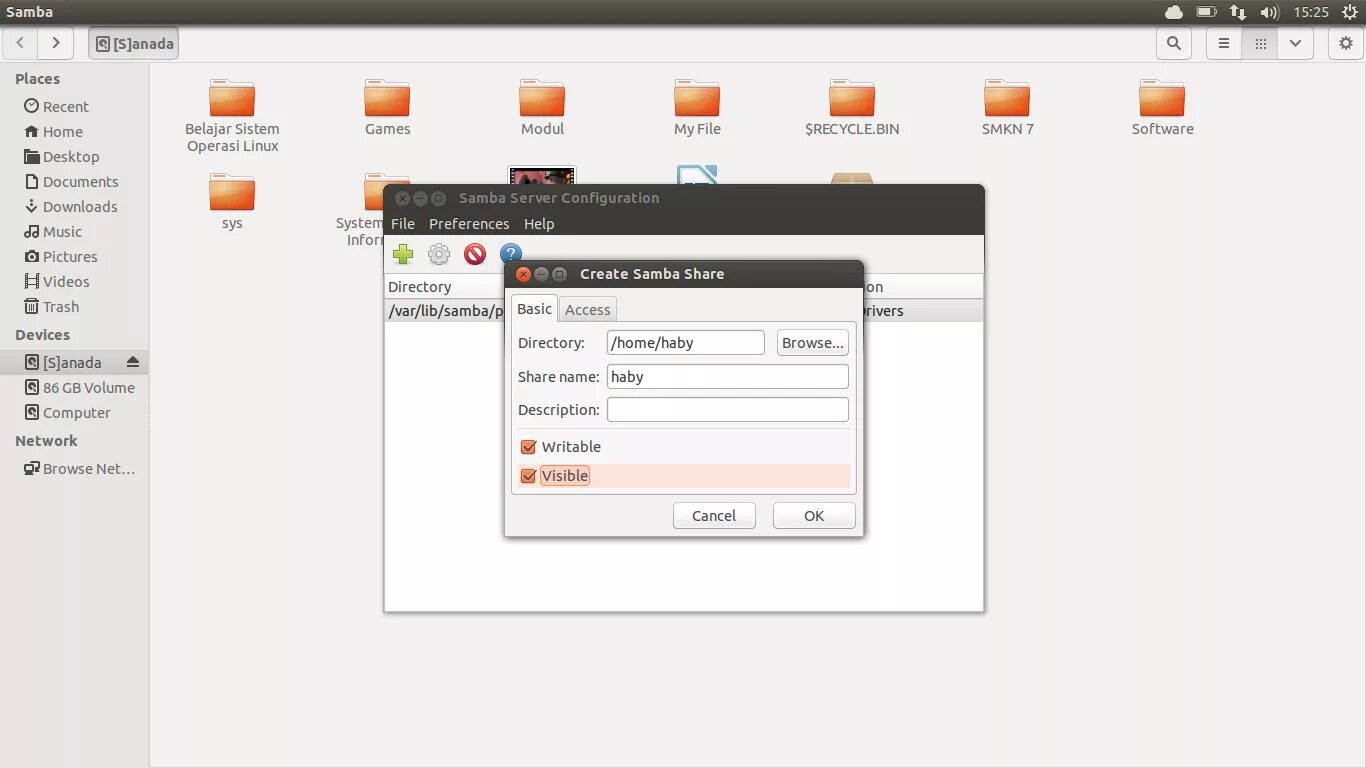Click the Share name field

tap(728, 377)
